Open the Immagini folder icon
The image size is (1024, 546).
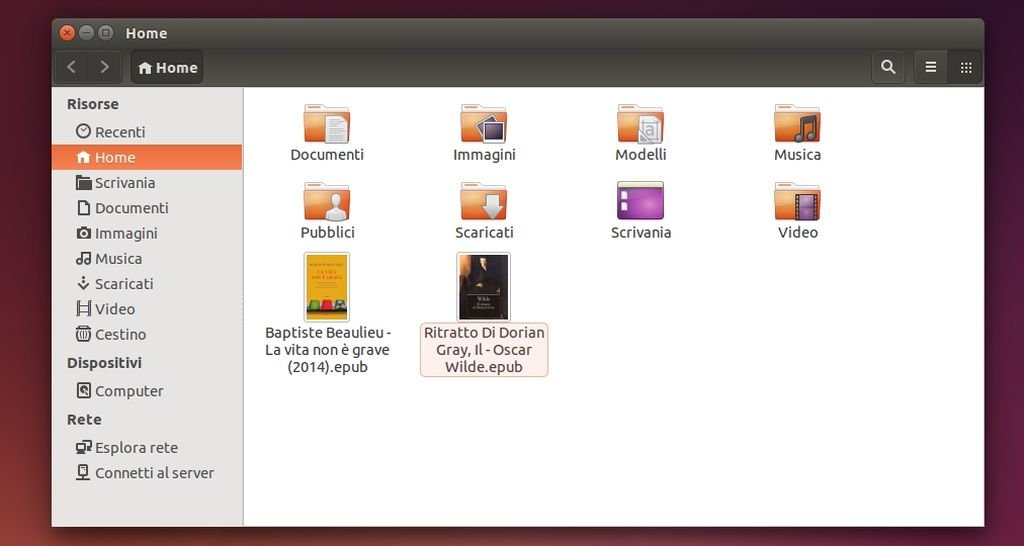(484, 124)
